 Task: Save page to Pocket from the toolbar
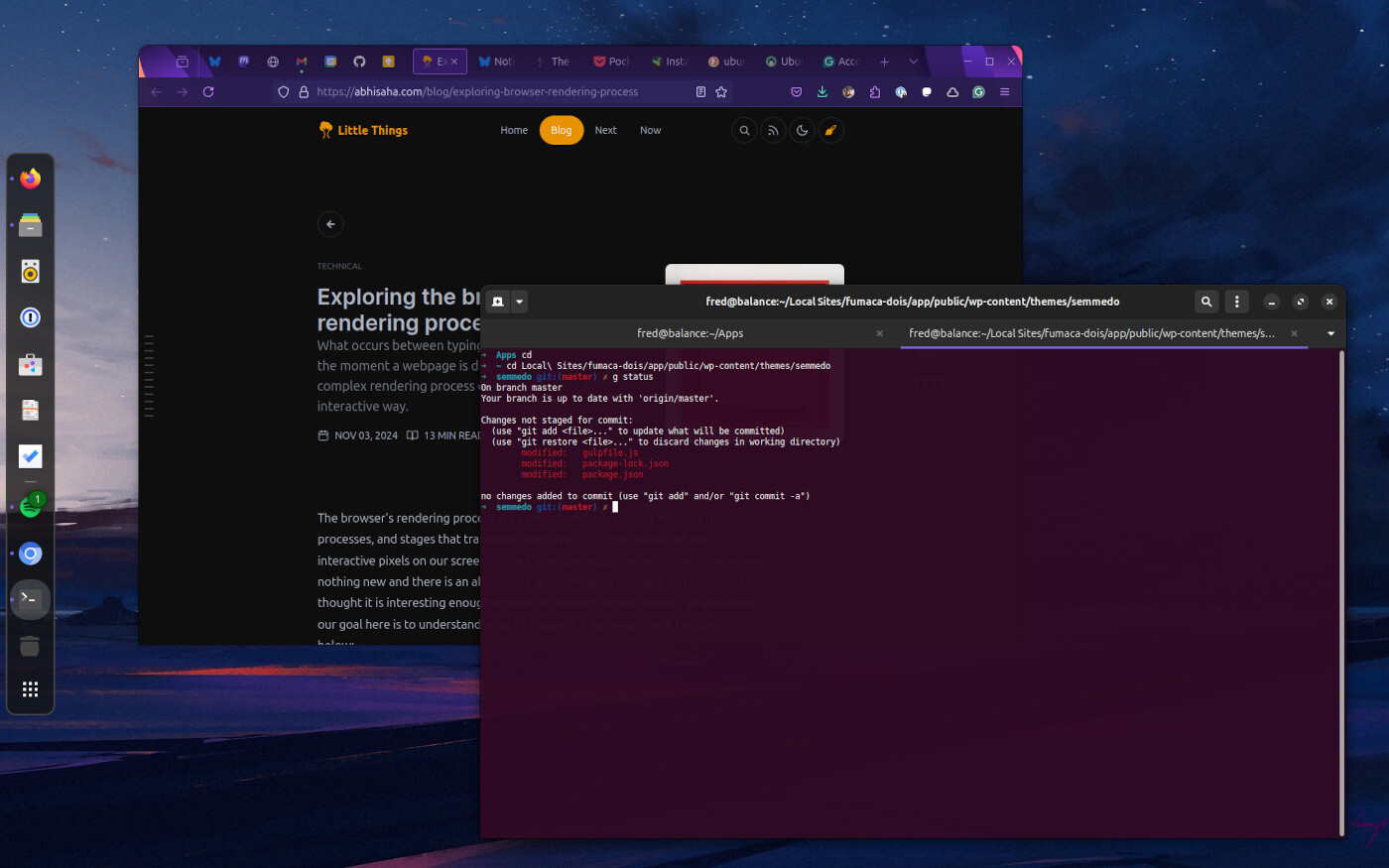tap(796, 91)
